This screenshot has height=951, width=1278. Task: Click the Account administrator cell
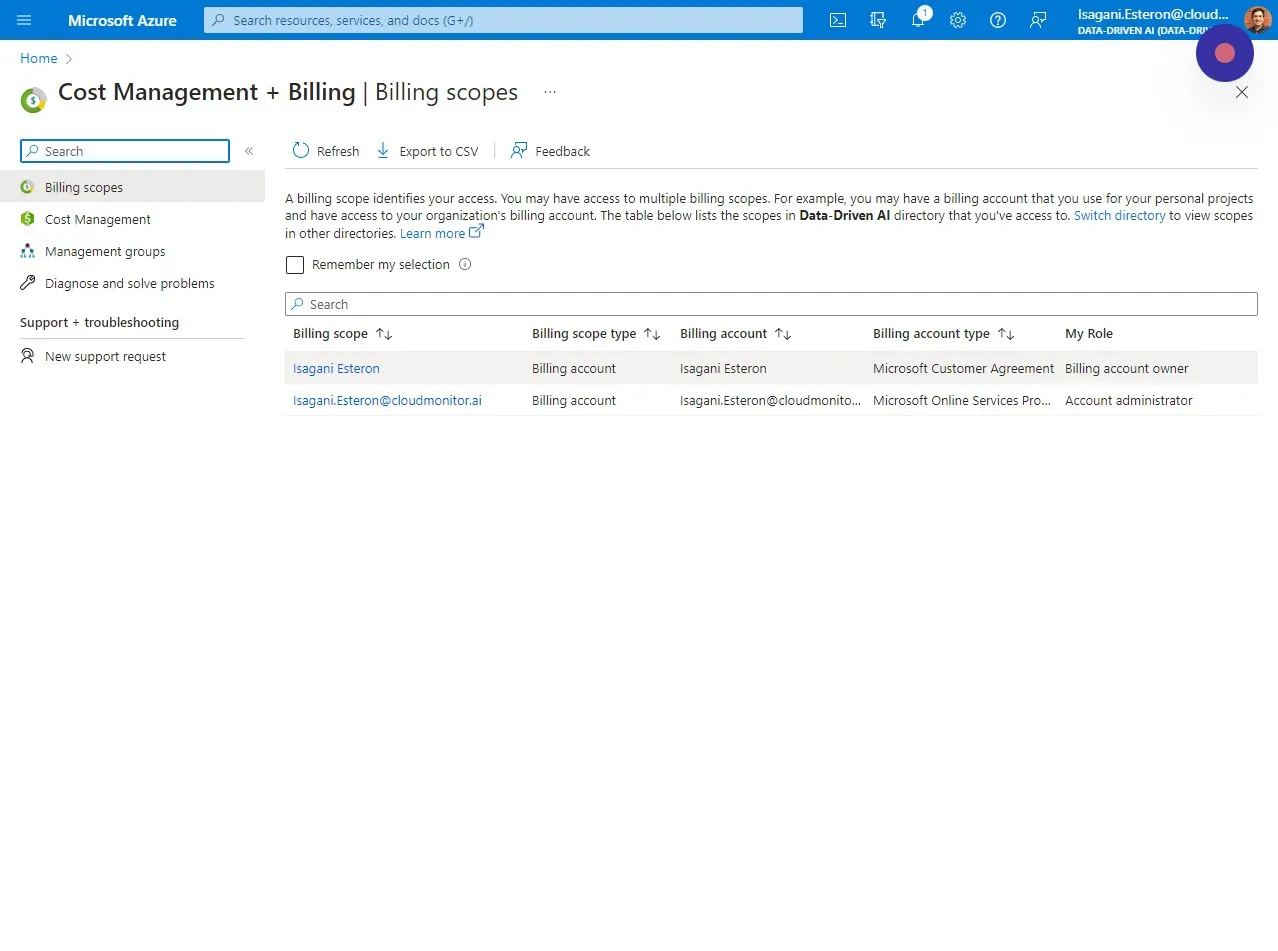coord(1129,400)
